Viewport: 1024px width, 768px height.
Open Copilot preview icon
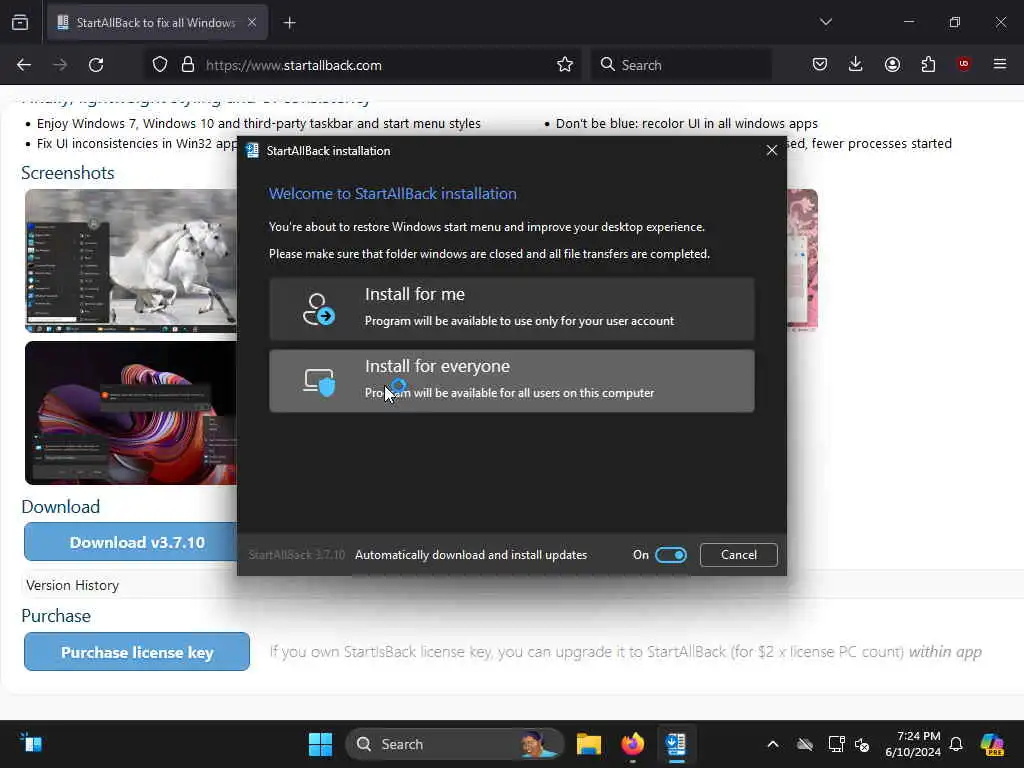coord(992,744)
